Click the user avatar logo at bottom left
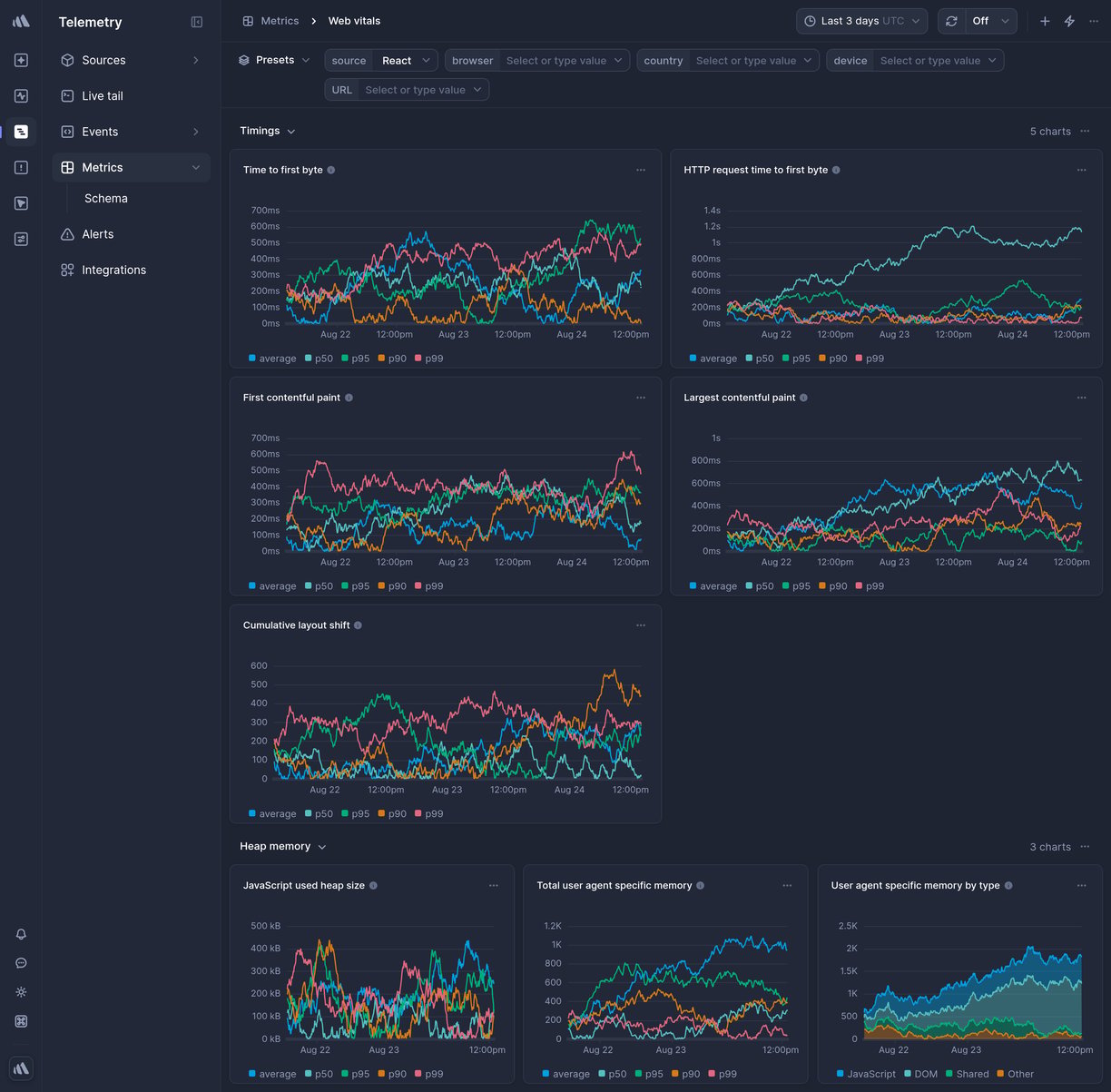The height and width of the screenshot is (1092, 1111). tap(21, 1068)
